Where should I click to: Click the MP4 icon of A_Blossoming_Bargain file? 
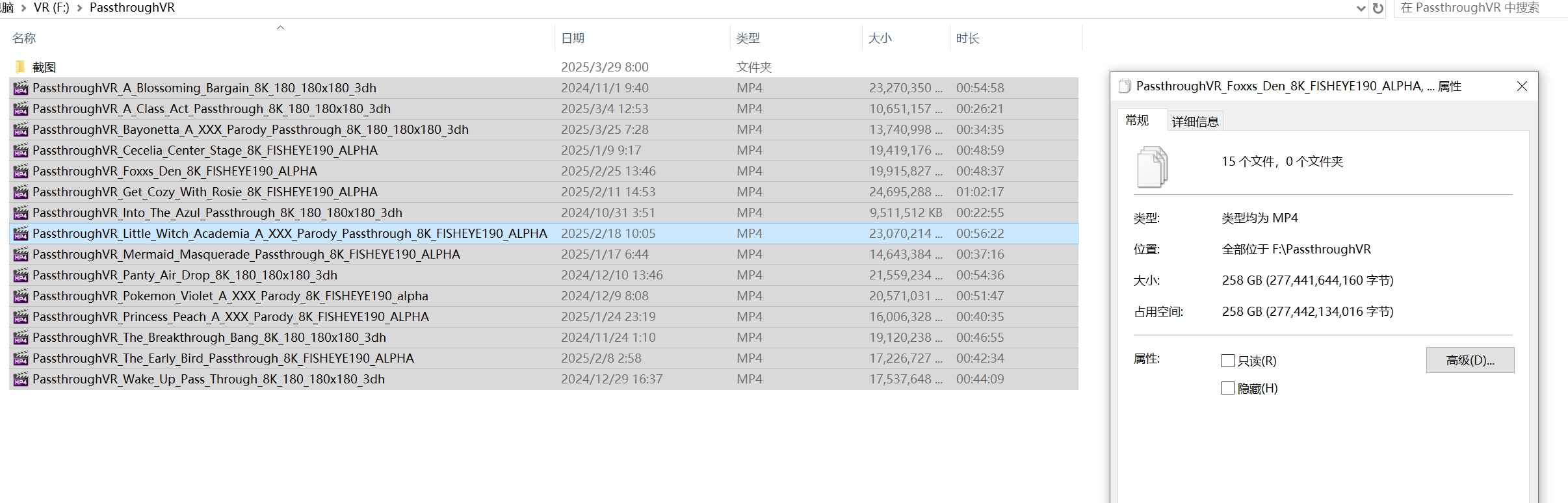21,88
